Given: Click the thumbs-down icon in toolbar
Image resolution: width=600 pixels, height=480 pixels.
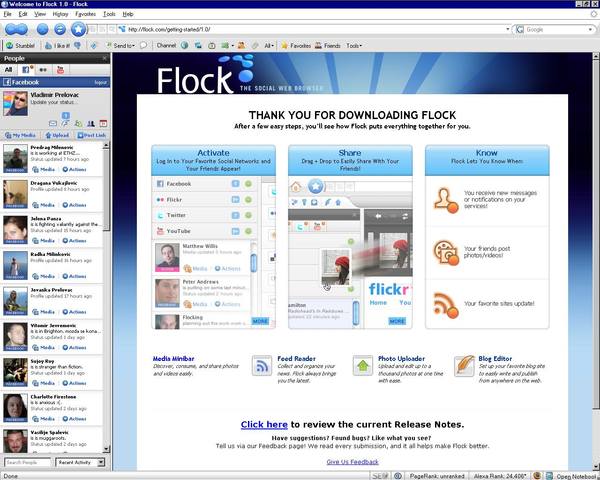Looking at the screenshot, I should tap(78, 46).
